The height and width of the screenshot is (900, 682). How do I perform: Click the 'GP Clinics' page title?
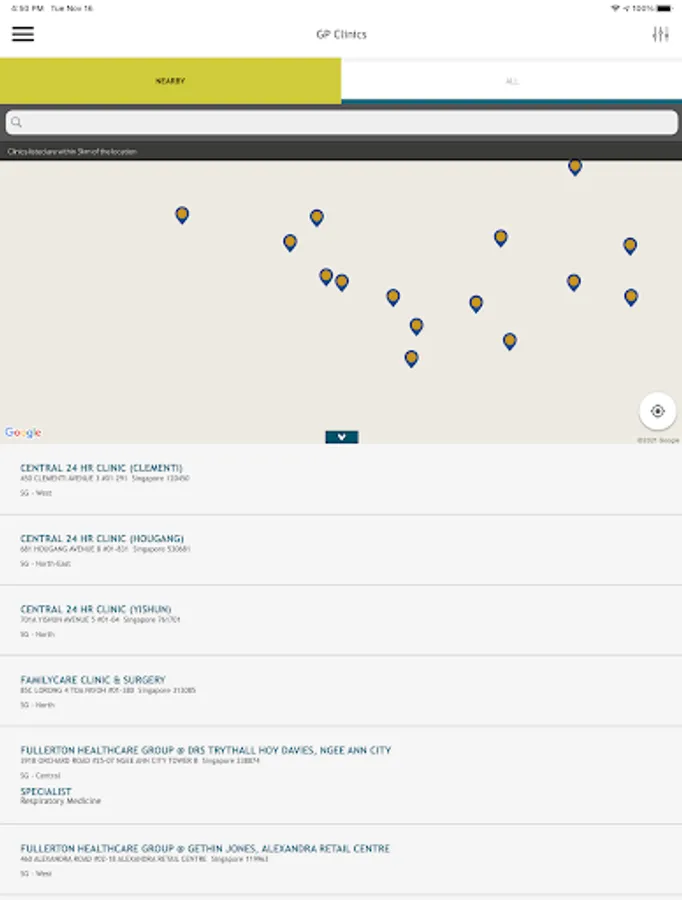click(341, 34)
